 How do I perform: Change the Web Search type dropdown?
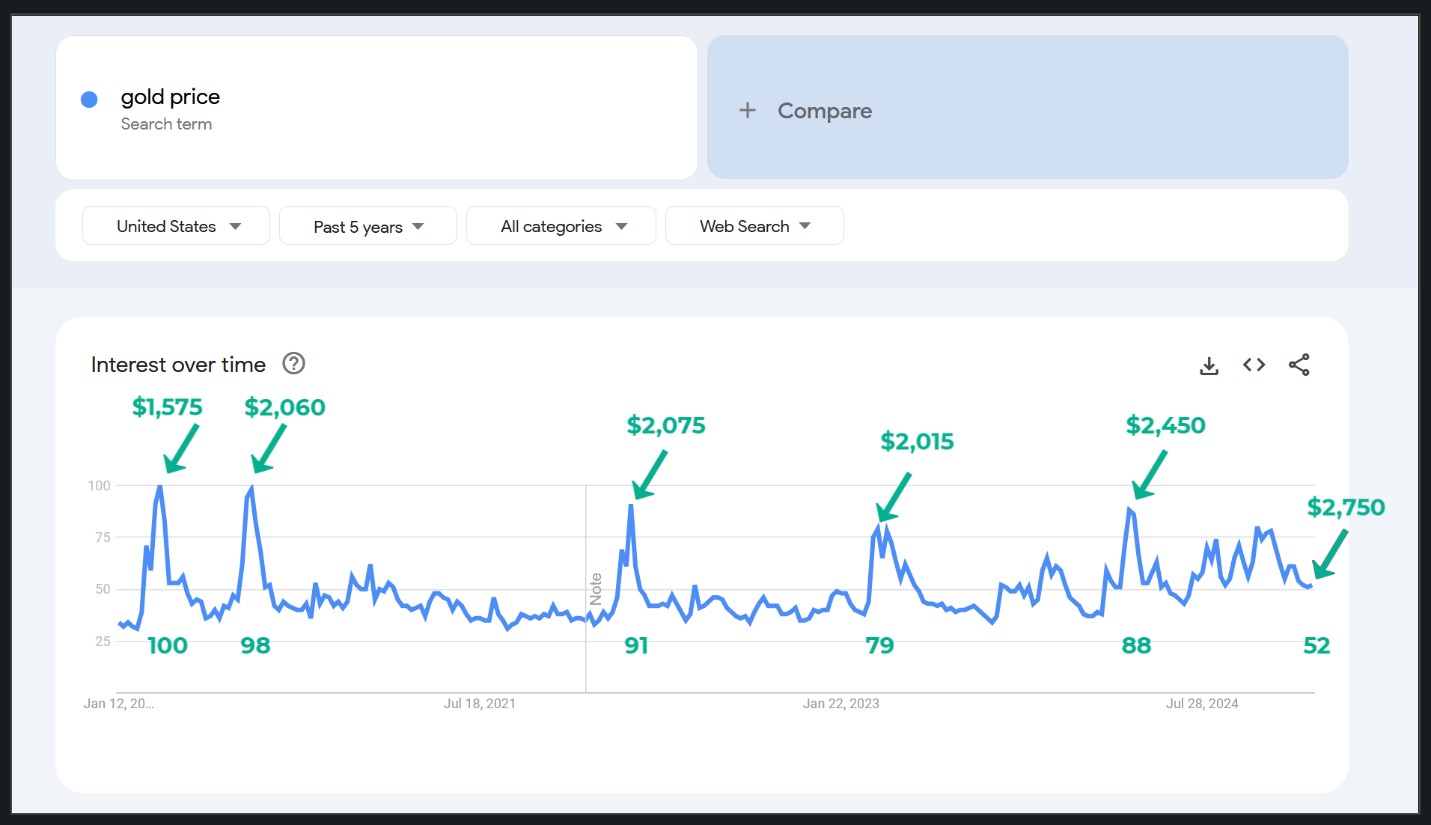coord(754,226)
